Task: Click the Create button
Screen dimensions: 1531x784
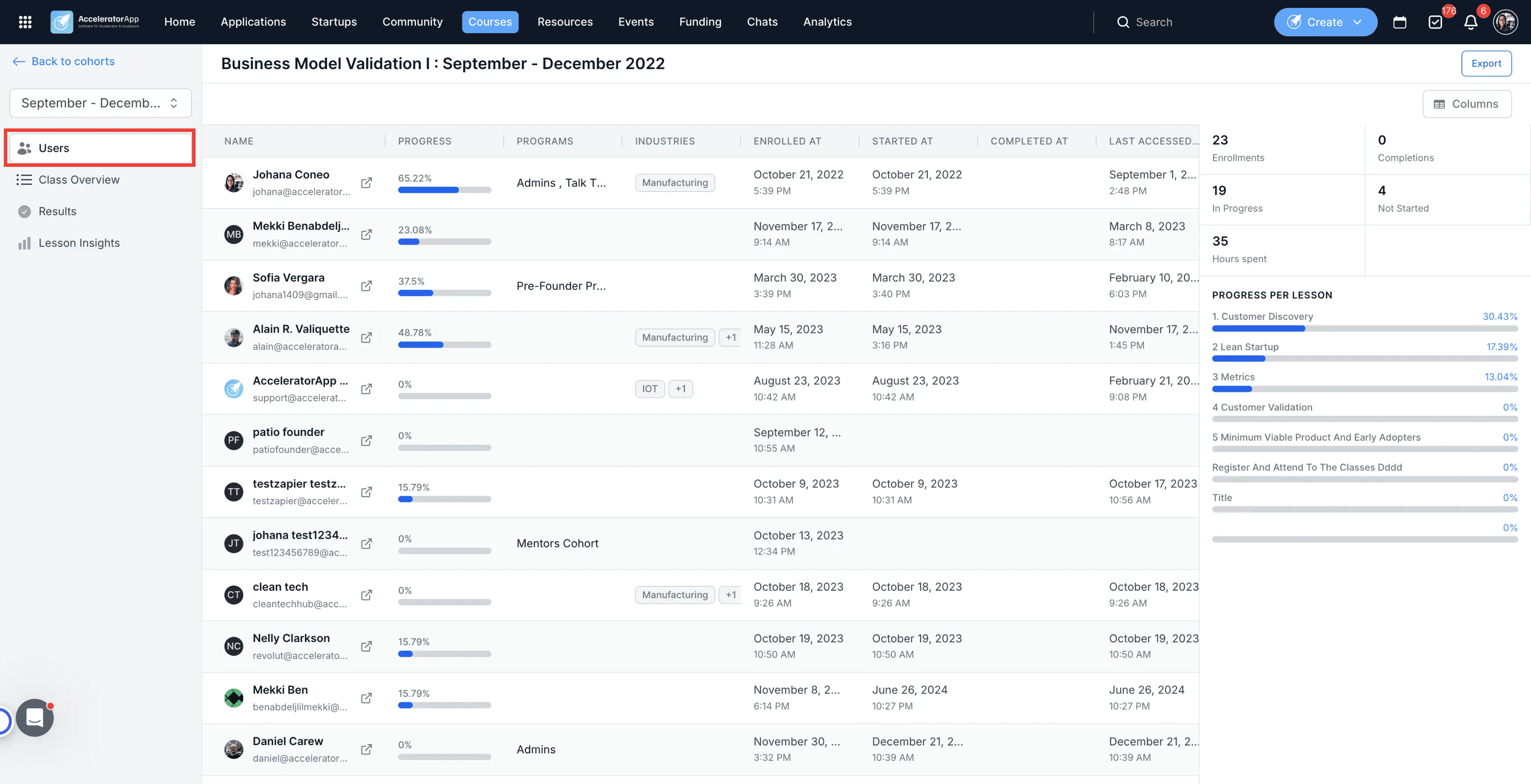Action: [1325, 22]
